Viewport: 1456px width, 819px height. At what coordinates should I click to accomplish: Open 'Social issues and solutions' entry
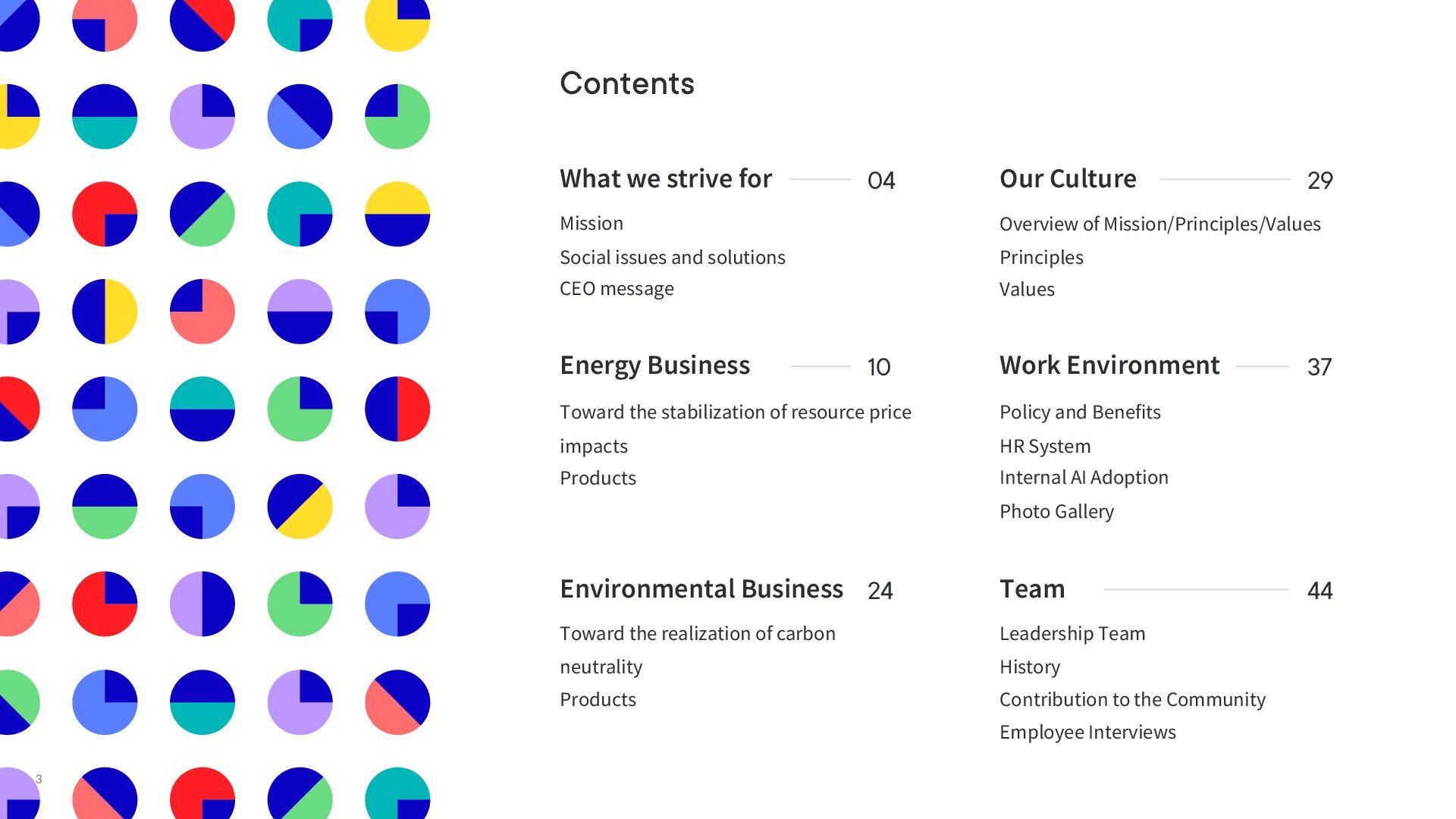[x=672, y=257]
